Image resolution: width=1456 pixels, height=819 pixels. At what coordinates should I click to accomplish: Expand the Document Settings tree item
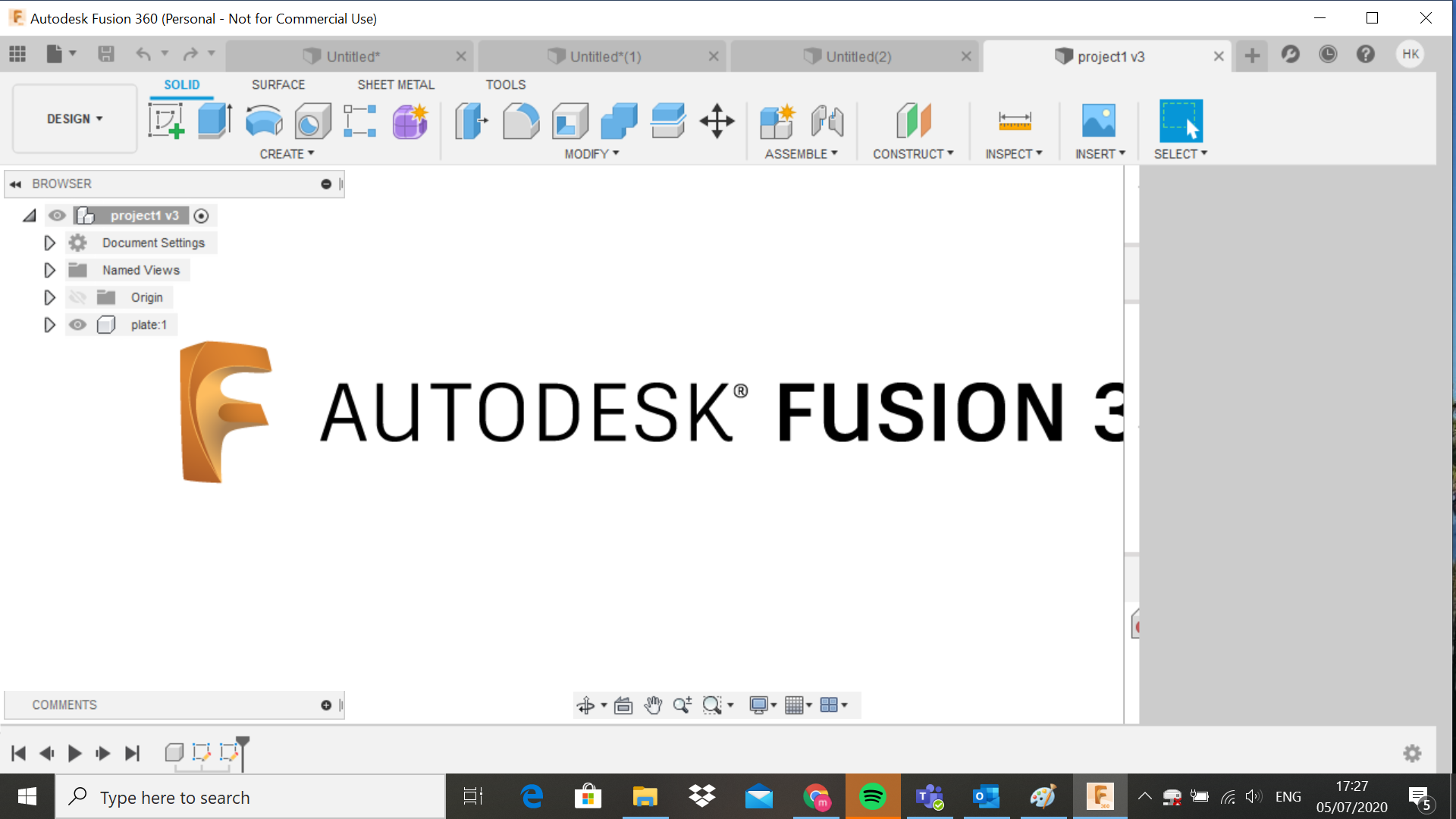(49, 243)
